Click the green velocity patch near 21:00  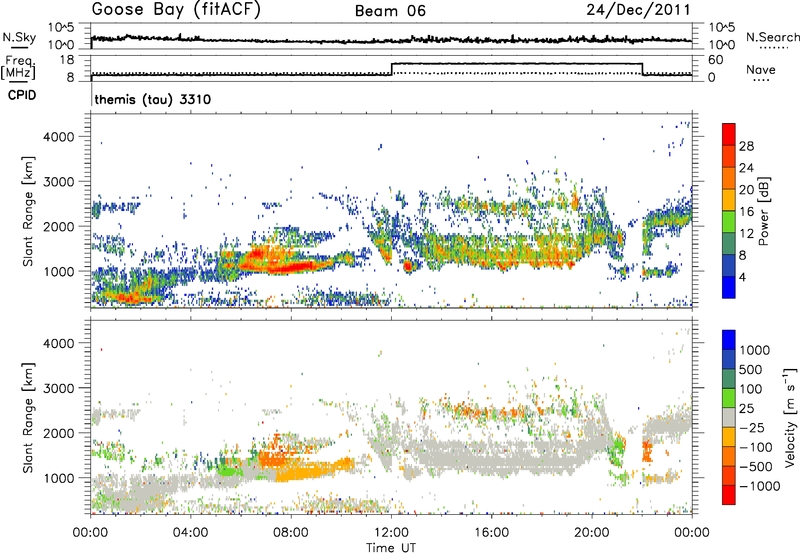pos(617,447)
